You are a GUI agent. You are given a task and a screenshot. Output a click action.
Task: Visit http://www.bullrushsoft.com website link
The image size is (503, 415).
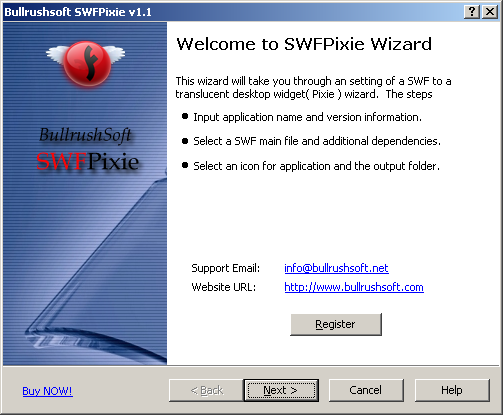pyautogui.click(x=354, y=287)
